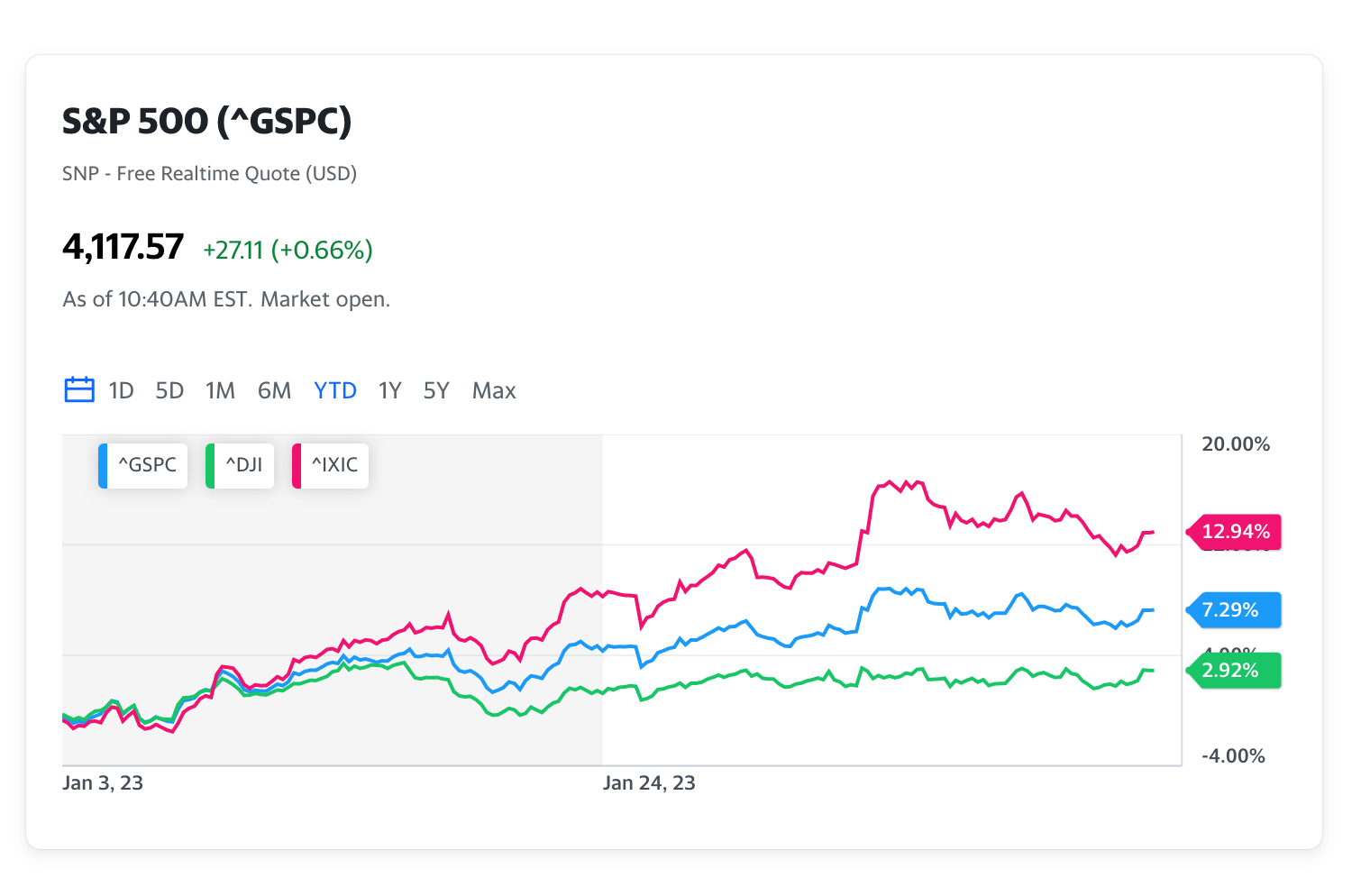
Task: Toggle the ^DJI legend chip
Action: (x=240, y=465)
